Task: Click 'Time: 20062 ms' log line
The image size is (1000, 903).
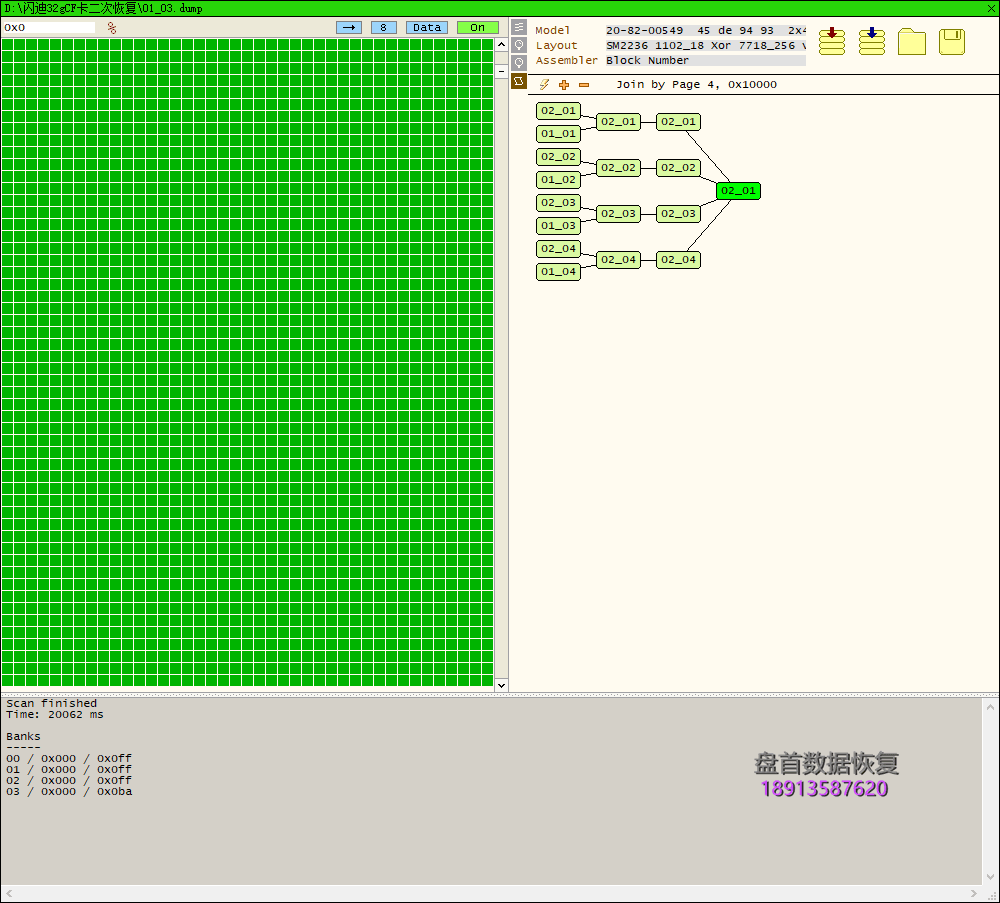Action: tap(55, 714)
